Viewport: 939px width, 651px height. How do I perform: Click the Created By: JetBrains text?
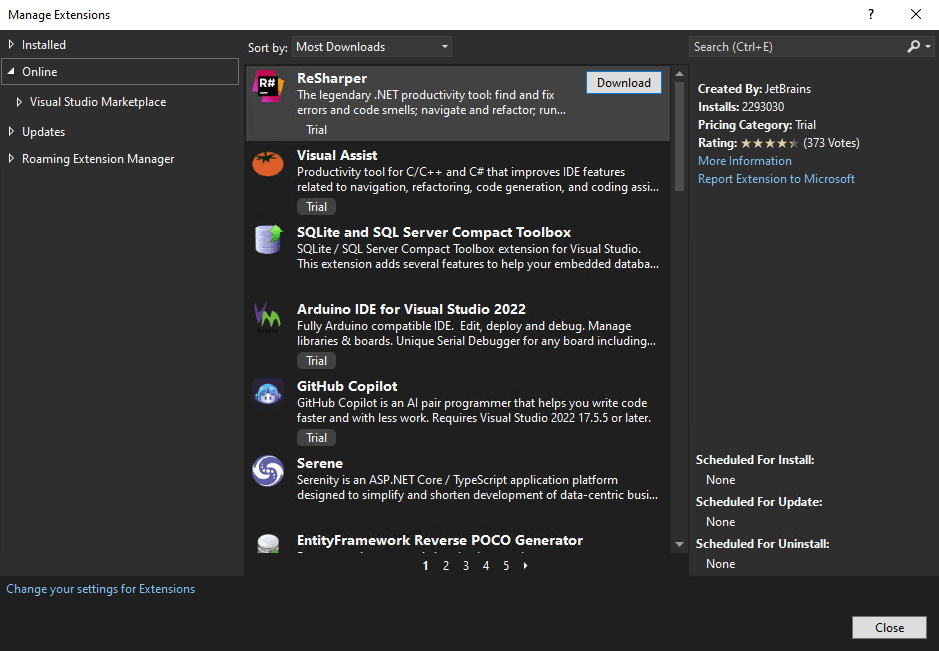(755, 89)
